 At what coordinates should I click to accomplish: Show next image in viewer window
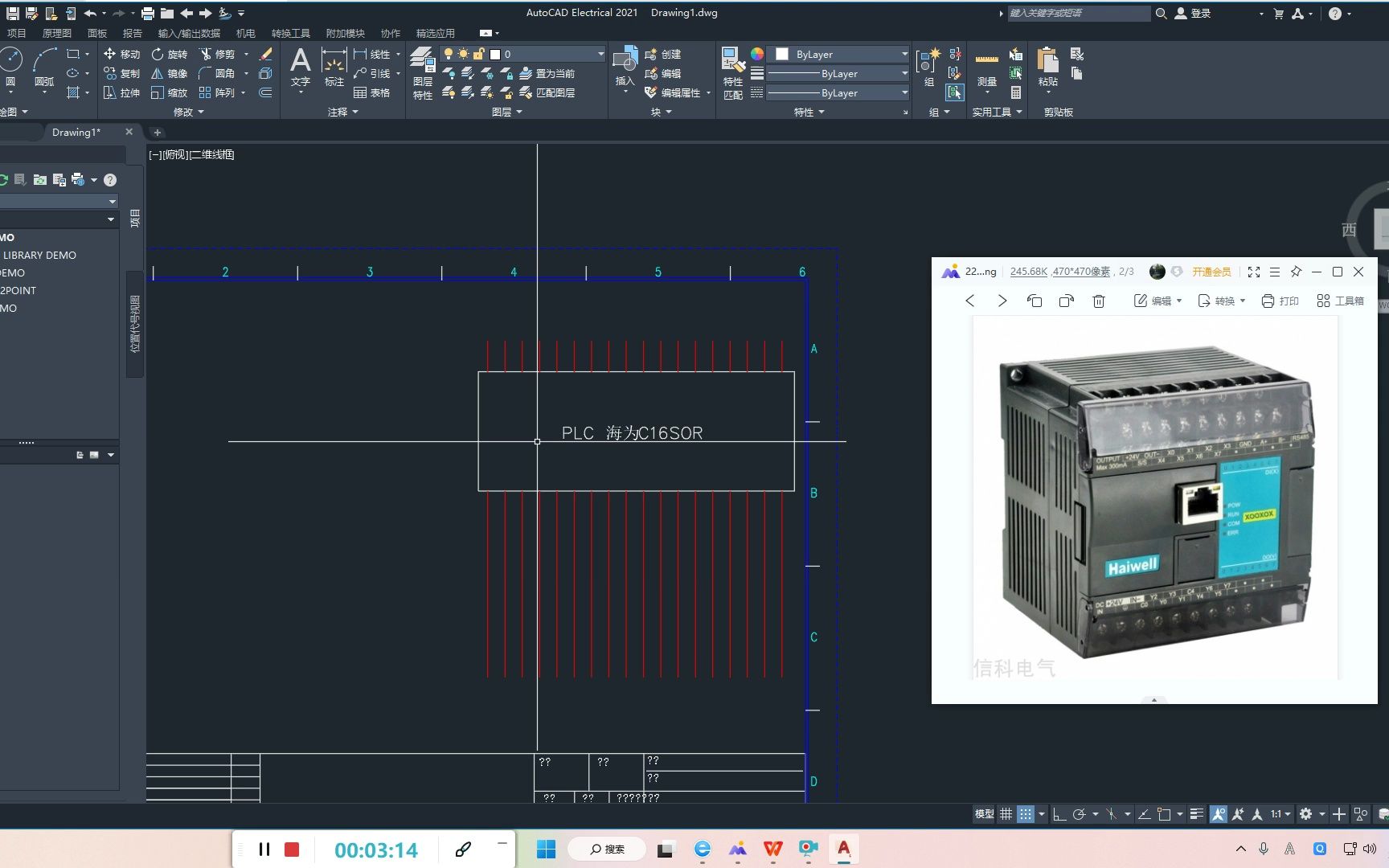[x=1002, y=301]
